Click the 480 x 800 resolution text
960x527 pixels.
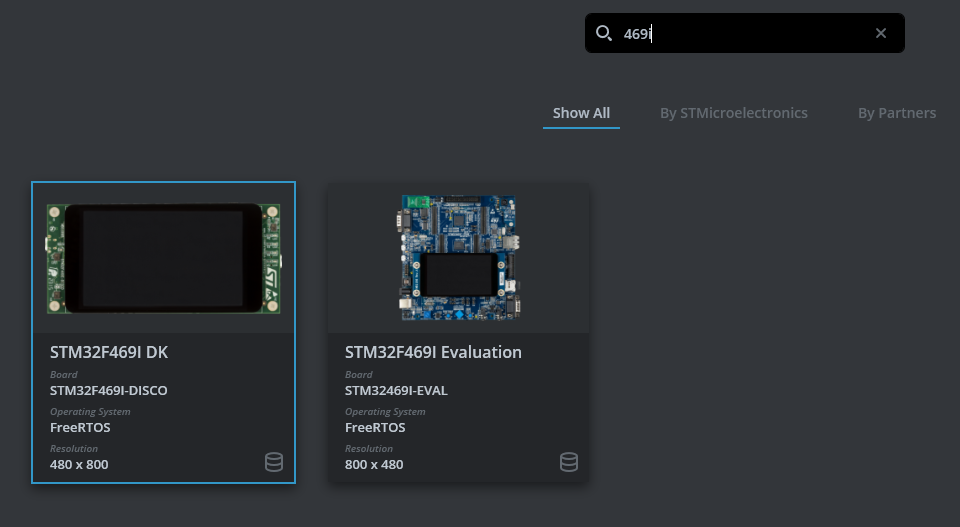tap(79, 465)
